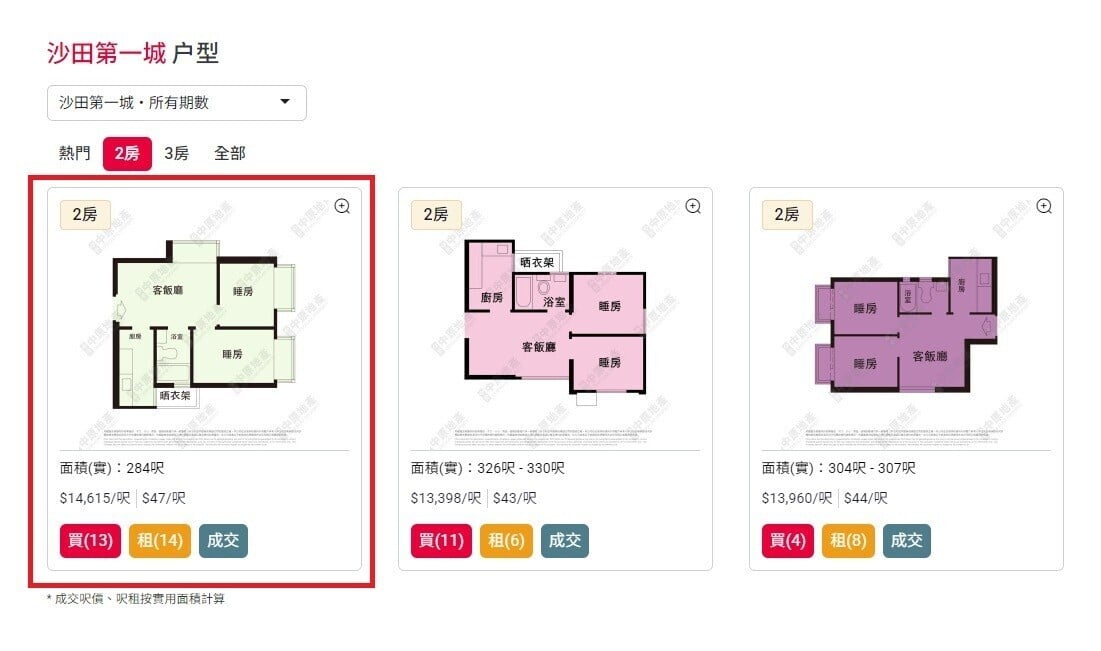Open 成交 for the 326呎 - 330呎 layout
Viewport: 1101px width, 651px height.
[x=565, y=541]
